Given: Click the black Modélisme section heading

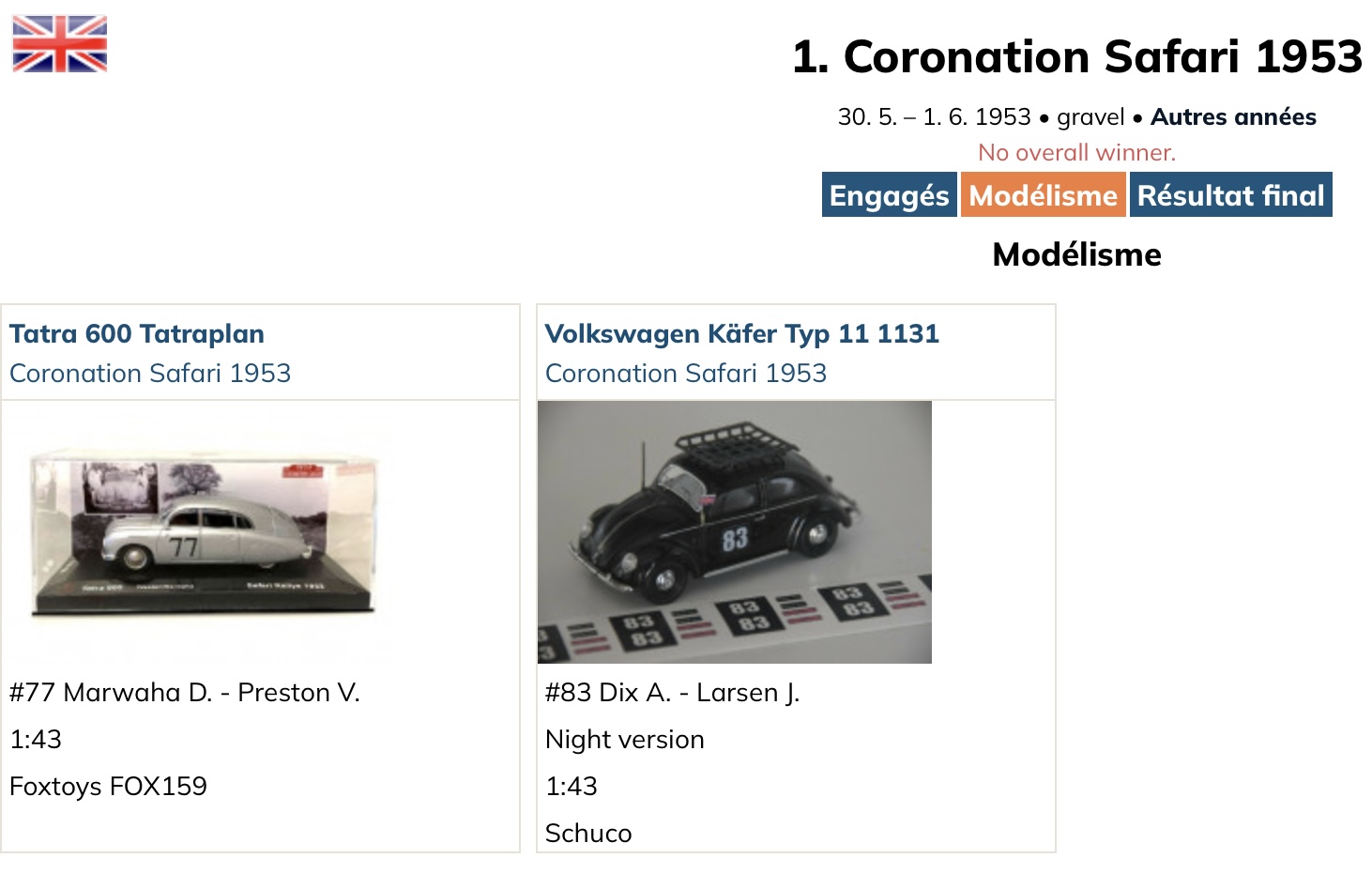Looking at the screenshot, I should [1076, 254].
